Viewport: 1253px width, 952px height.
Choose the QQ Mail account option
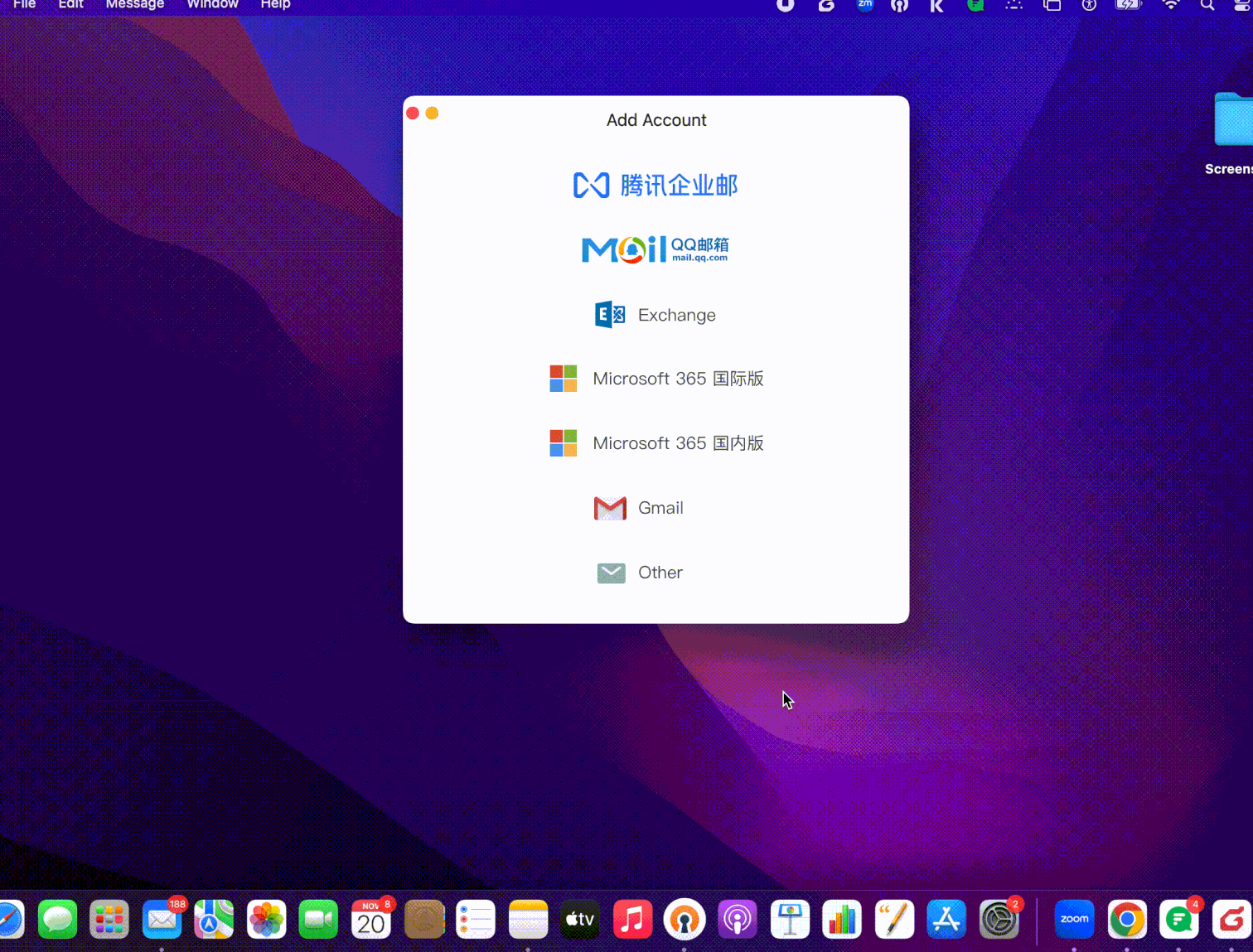656,249
